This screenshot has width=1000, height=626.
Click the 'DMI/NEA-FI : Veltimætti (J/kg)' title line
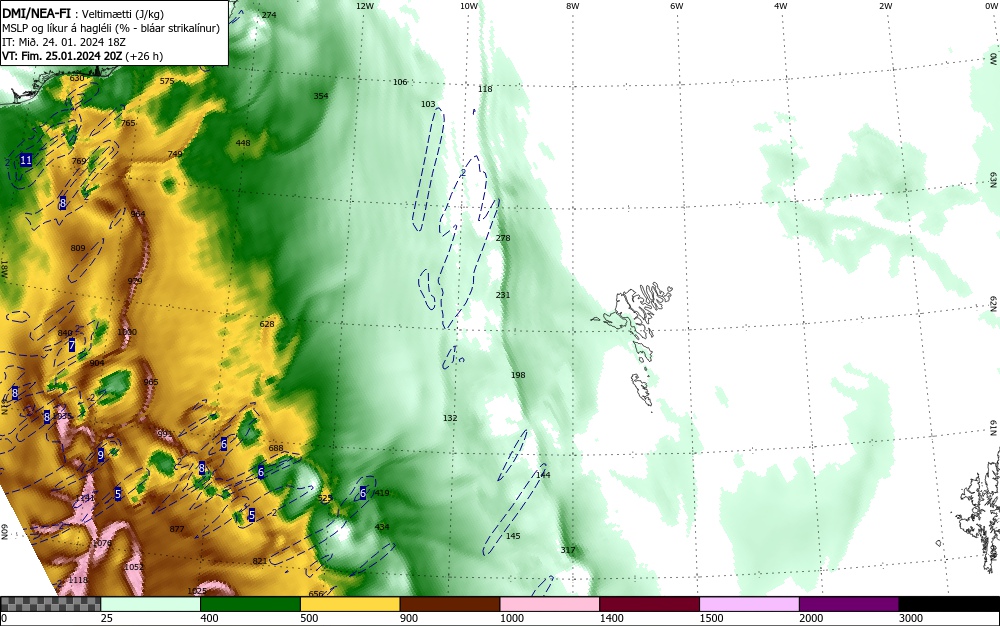coord(83,13)
